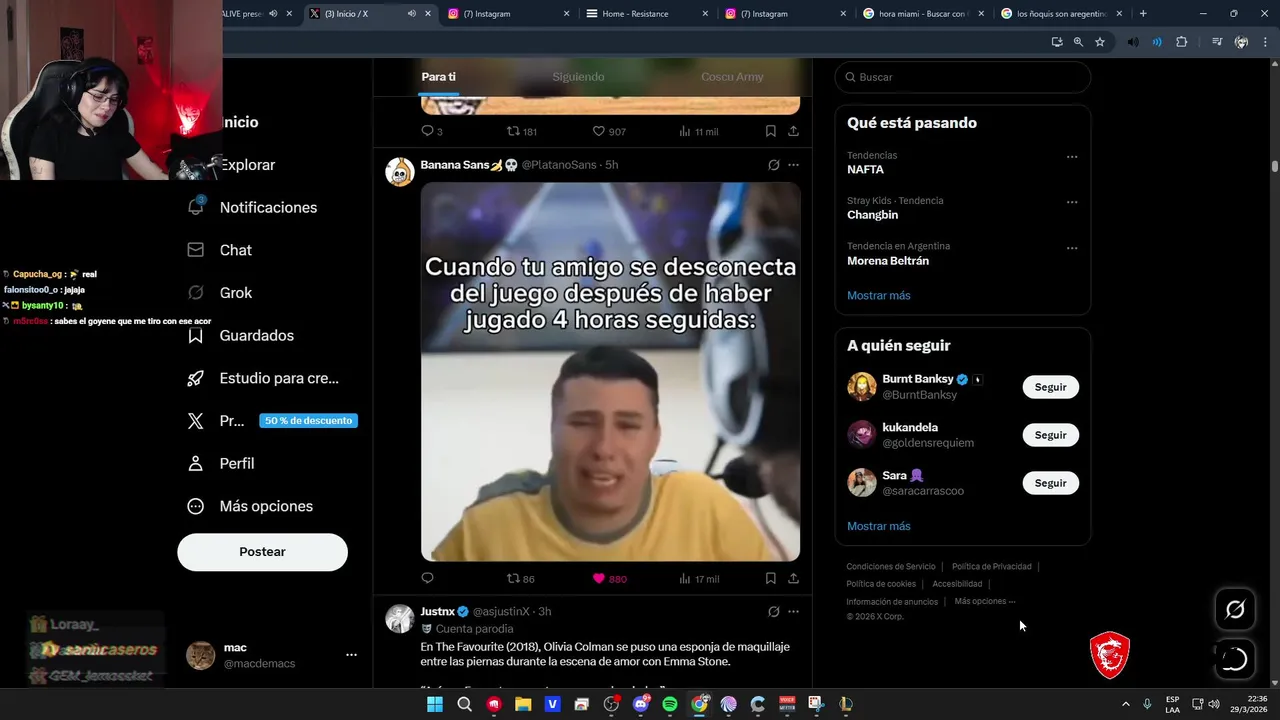The width and height of the screenshot is (1280, 720).
Task: Switch to los ñoquis son argentinos tab
Action: coord(1061,14)
